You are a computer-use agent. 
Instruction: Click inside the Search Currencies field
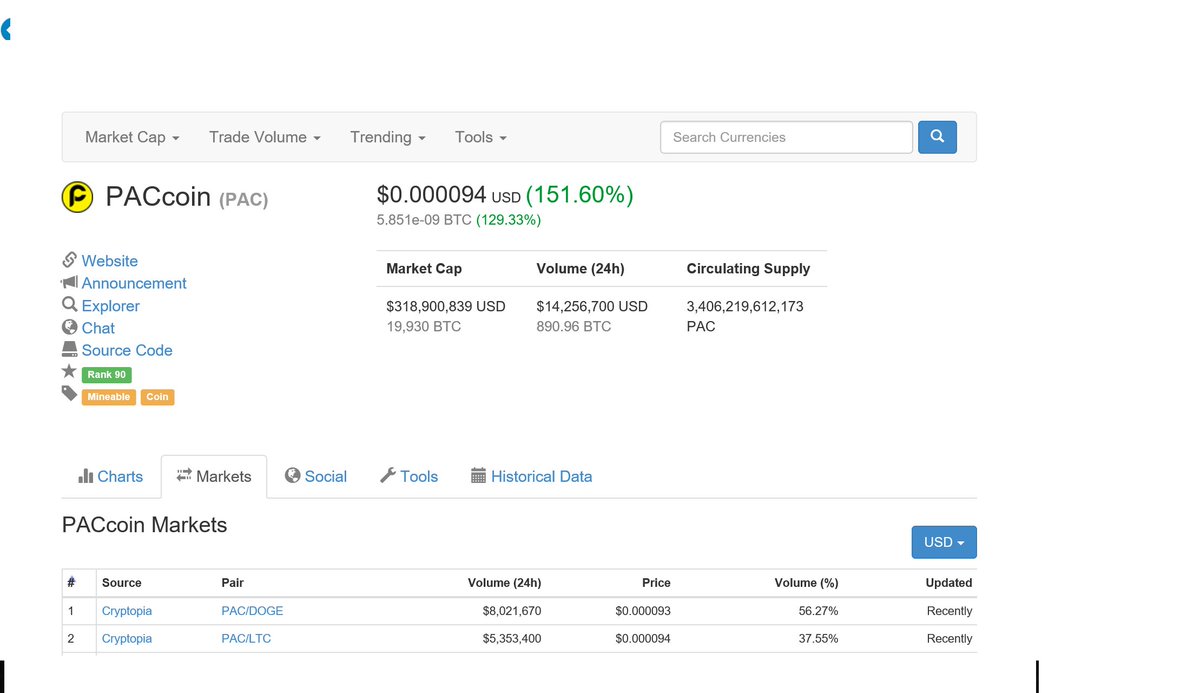pyautogui.click(x=785, y=136)
